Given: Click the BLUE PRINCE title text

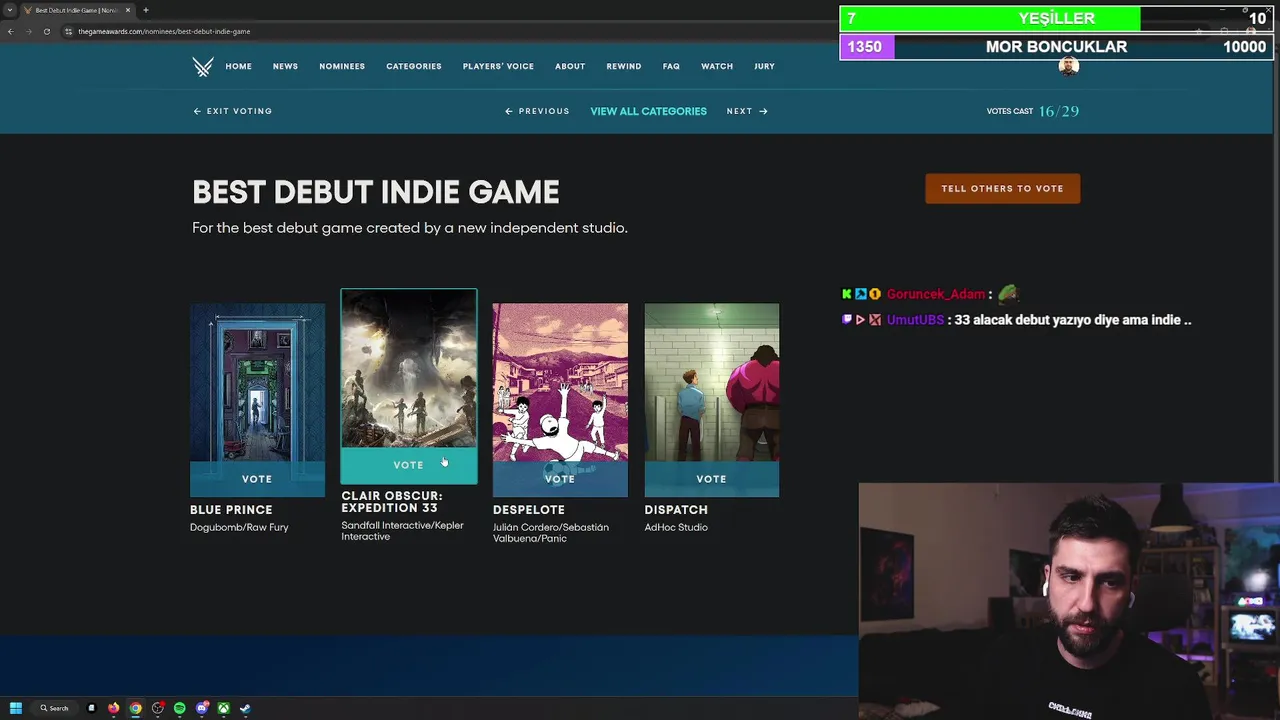Looking at the screenshot, I should (231, 510).
